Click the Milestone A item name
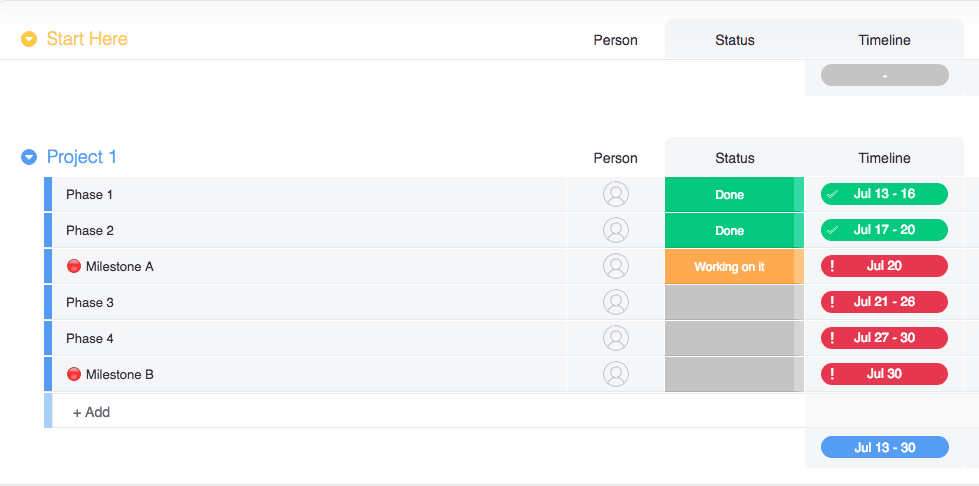The image size is (979, 486). point(119,267)
